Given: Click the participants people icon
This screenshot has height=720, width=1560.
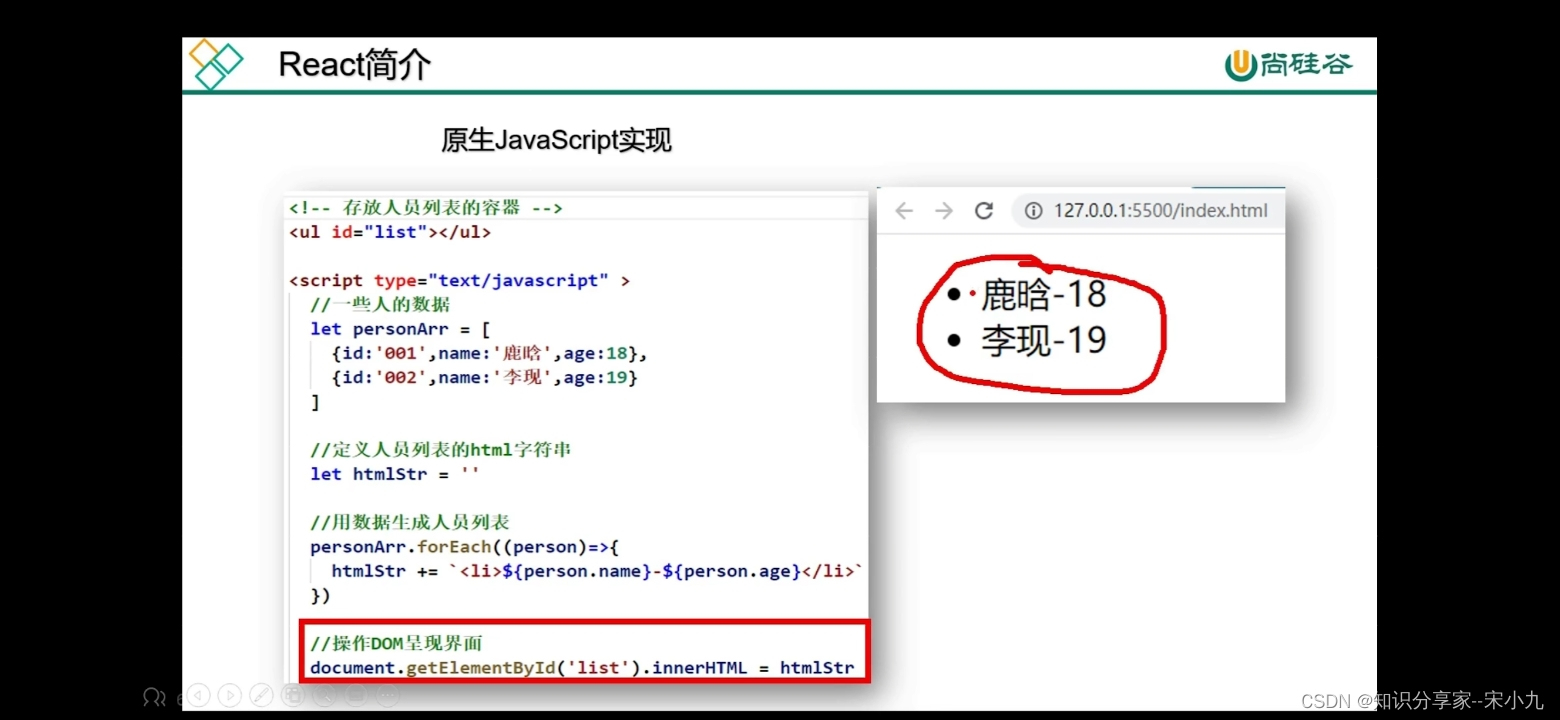Looking at the screenshot, I should 154,696.
